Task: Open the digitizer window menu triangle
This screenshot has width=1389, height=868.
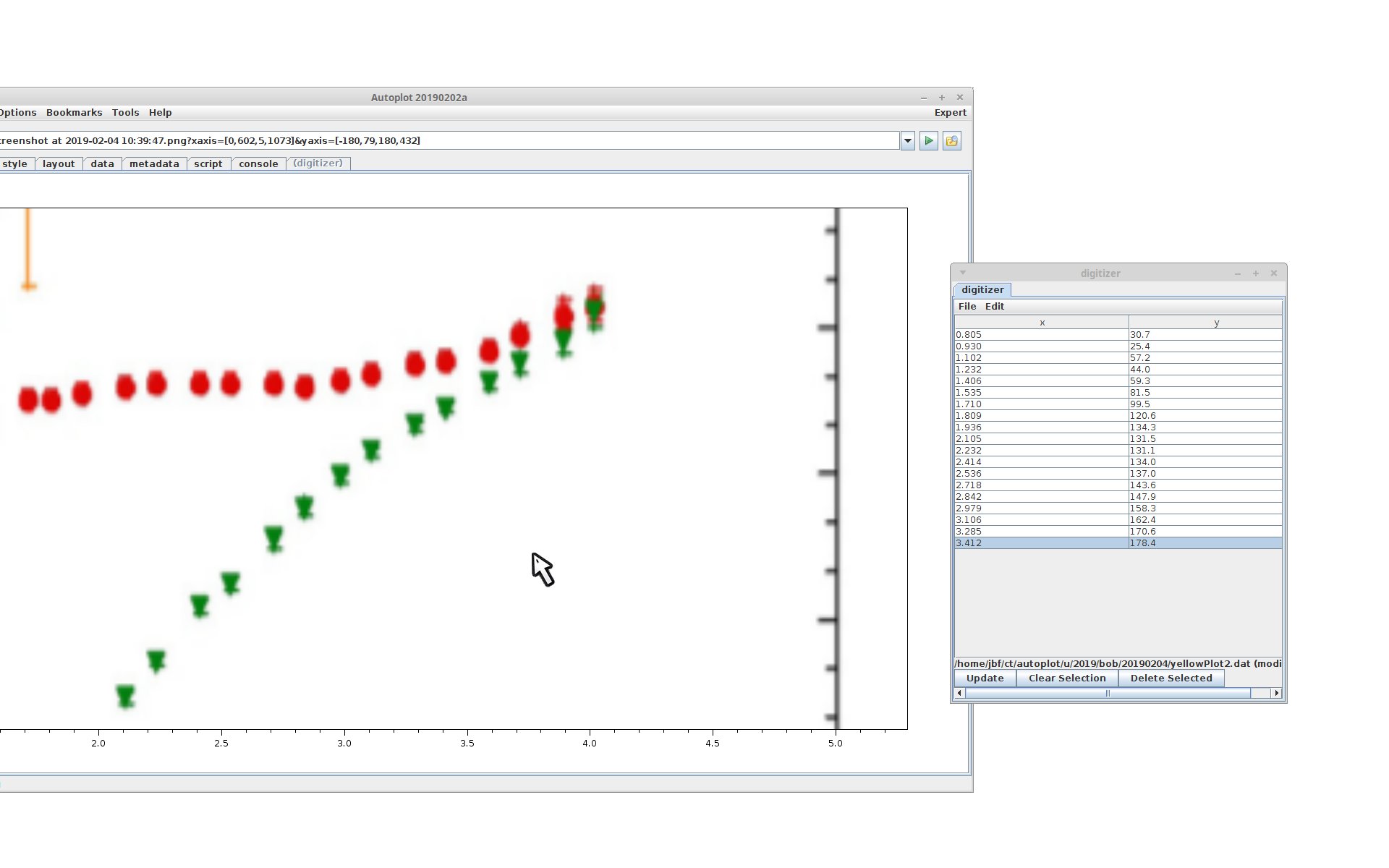Action: coord(963,273)
